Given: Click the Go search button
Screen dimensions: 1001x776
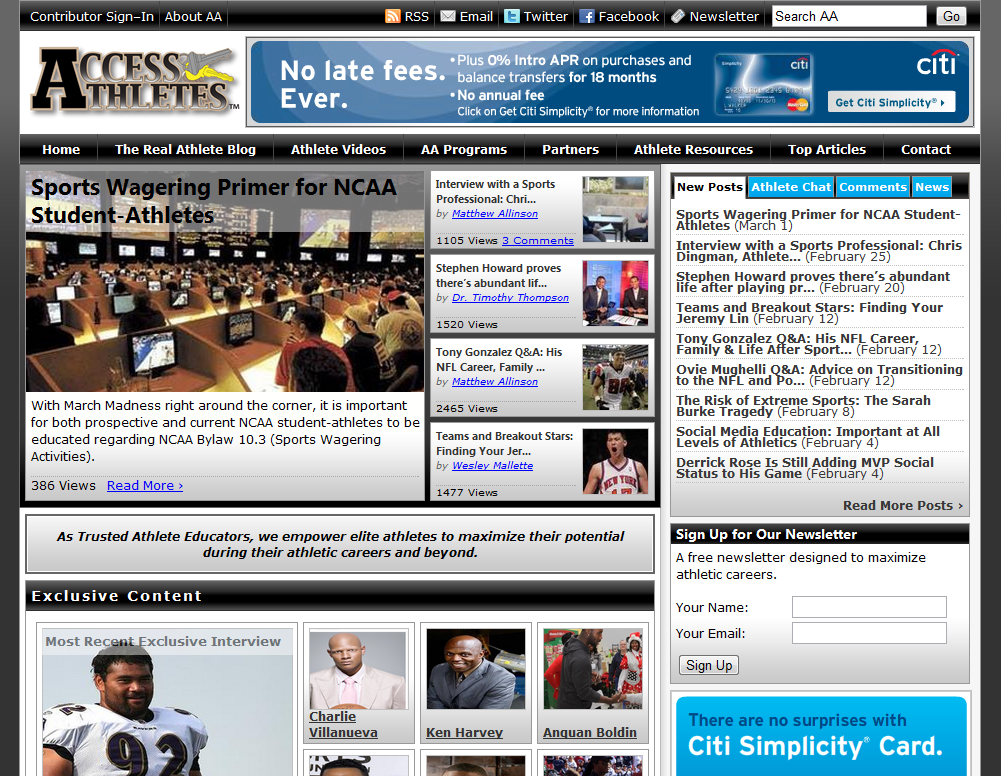Looking at the screenshot, I should click(x=951, y=17).
